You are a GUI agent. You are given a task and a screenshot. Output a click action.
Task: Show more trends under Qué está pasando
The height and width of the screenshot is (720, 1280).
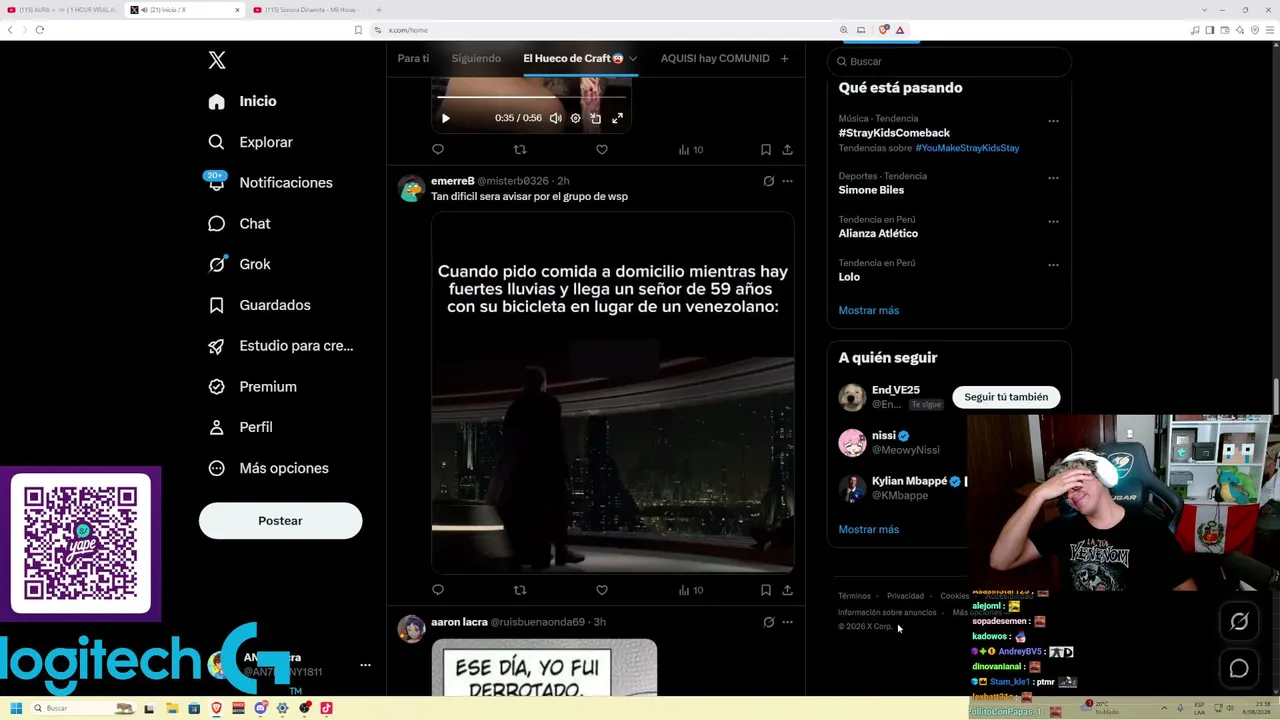pyautogui.click(x=869, y=310)
